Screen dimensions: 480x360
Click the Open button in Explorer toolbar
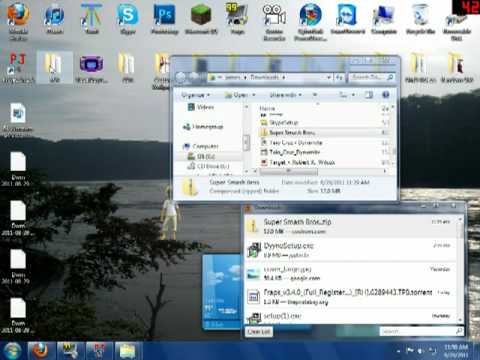click(237, 95)
